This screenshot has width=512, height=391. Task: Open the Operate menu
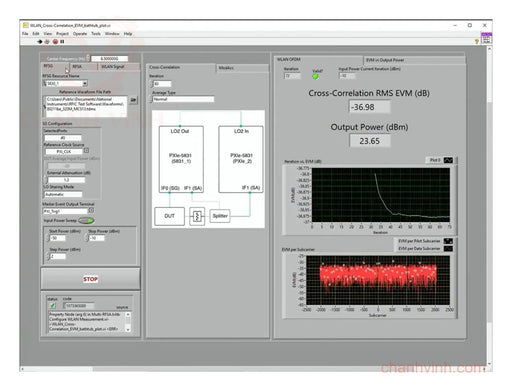point(80,34)
